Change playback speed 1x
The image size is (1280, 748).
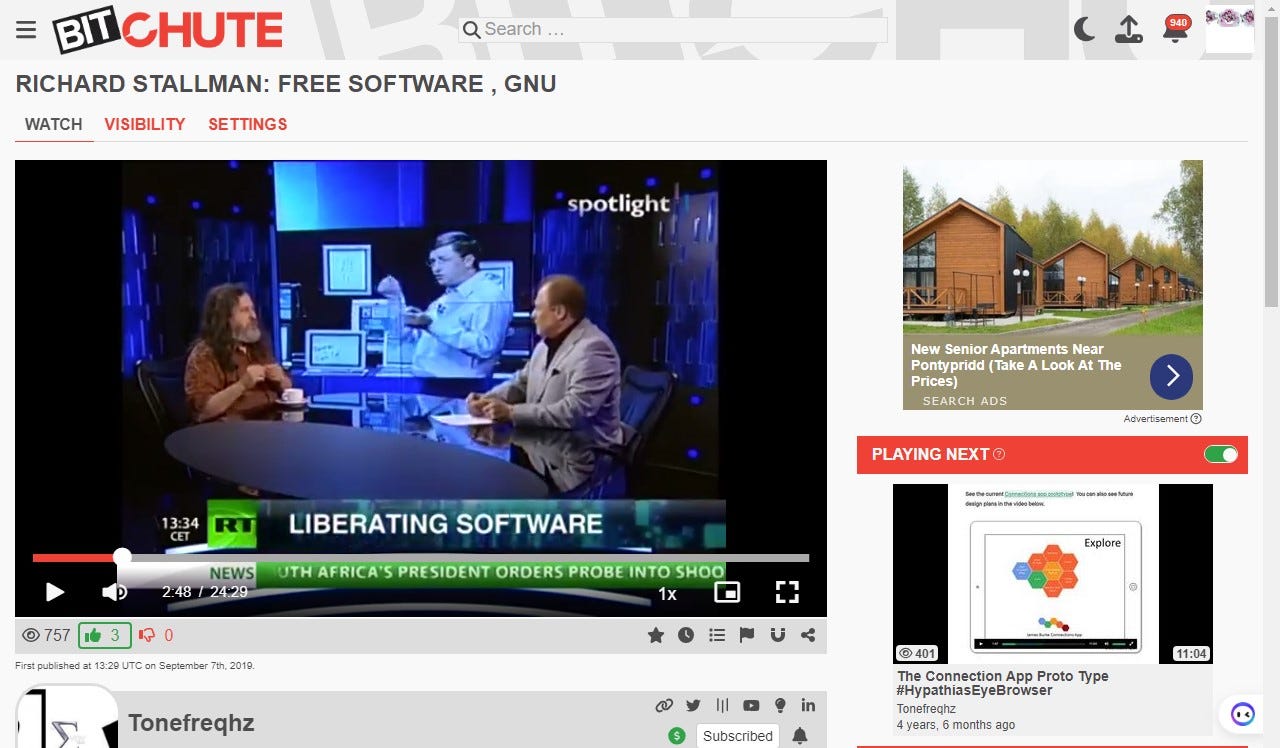[667, 593]
